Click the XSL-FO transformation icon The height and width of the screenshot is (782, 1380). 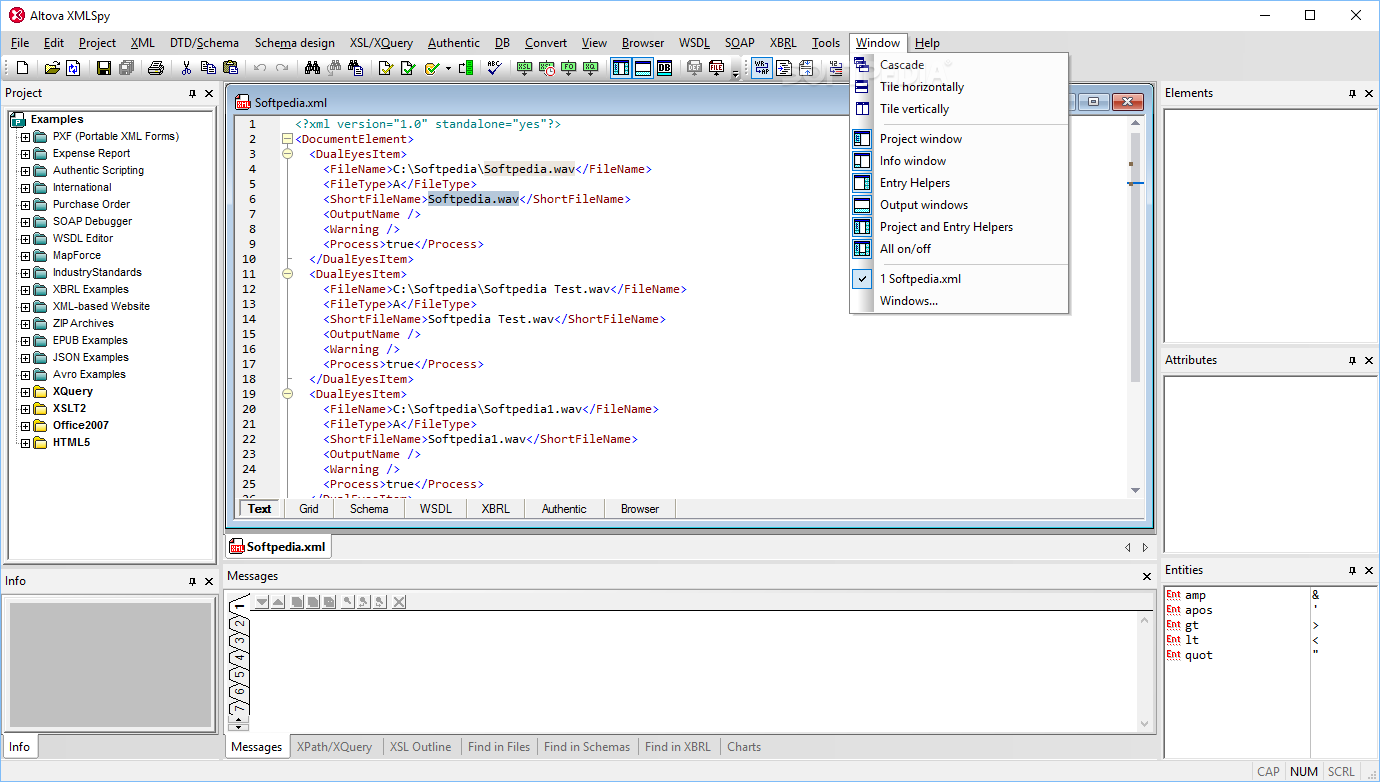coord(569,68)
